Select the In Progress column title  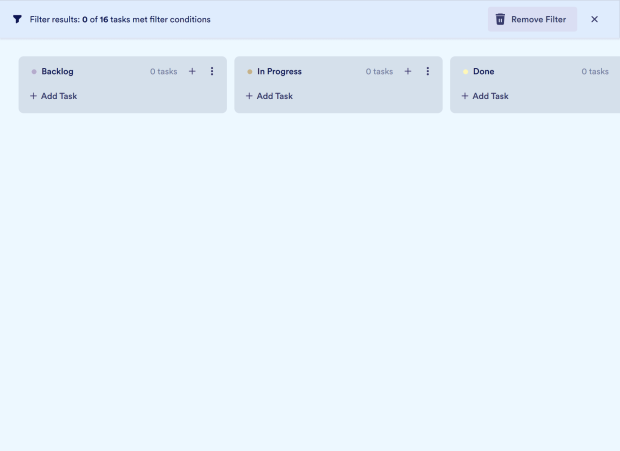click(x=279, y=71)
